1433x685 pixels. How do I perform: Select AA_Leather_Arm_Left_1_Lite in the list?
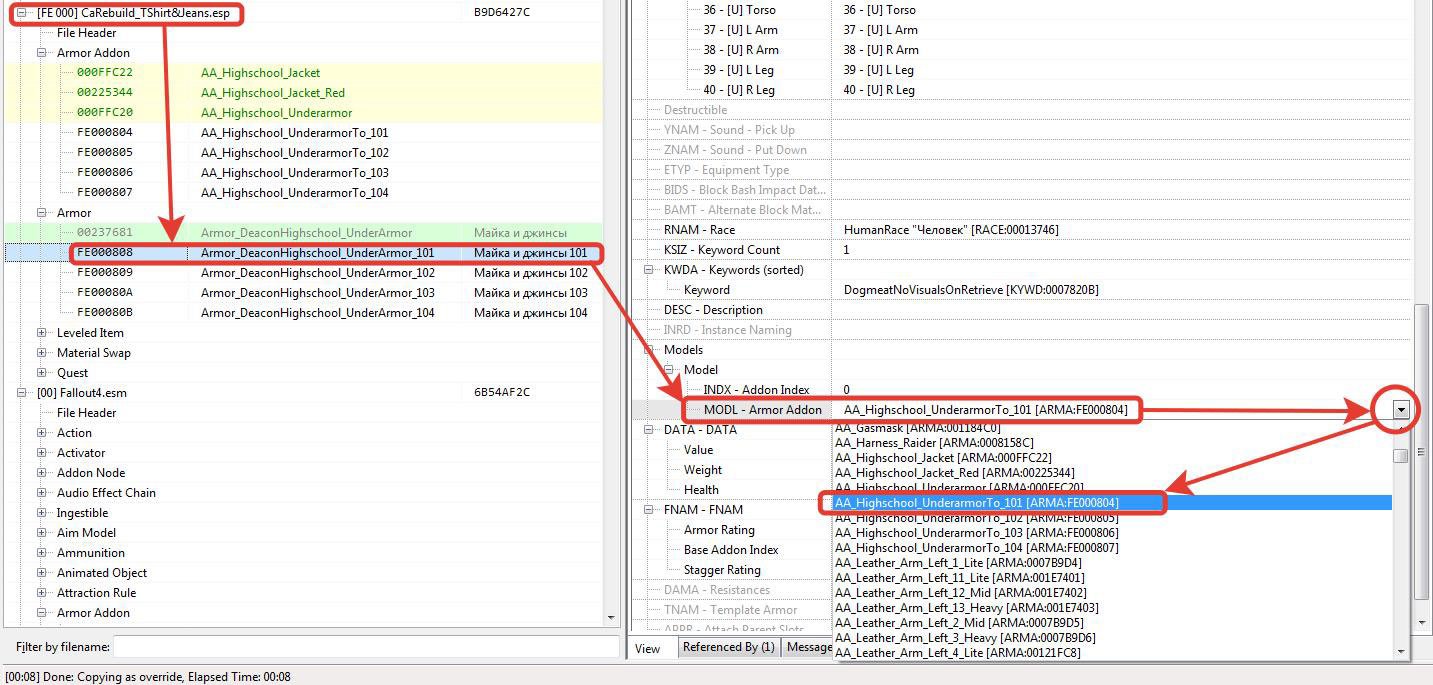[x=958, y=563]
